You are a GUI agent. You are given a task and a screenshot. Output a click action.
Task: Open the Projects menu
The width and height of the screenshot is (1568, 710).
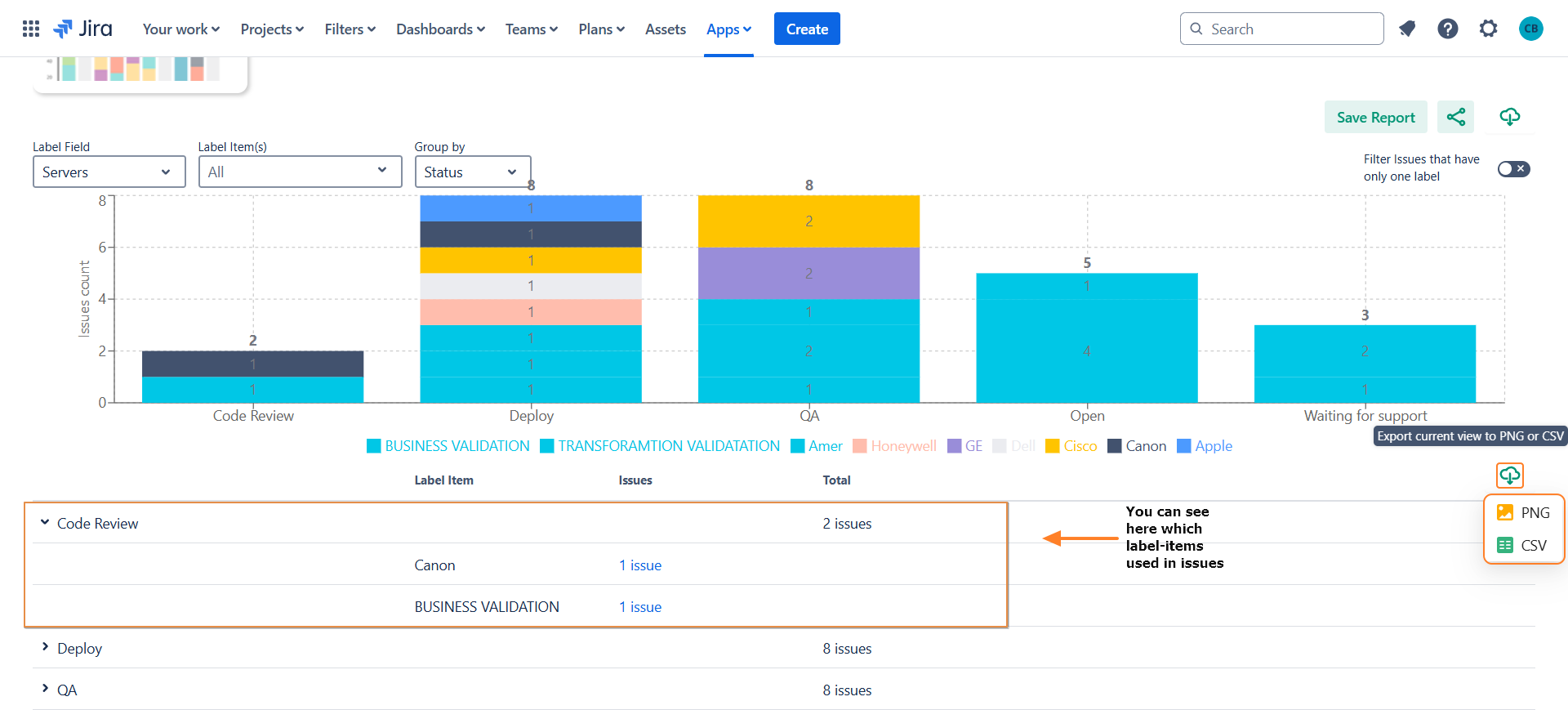point(272,29)
